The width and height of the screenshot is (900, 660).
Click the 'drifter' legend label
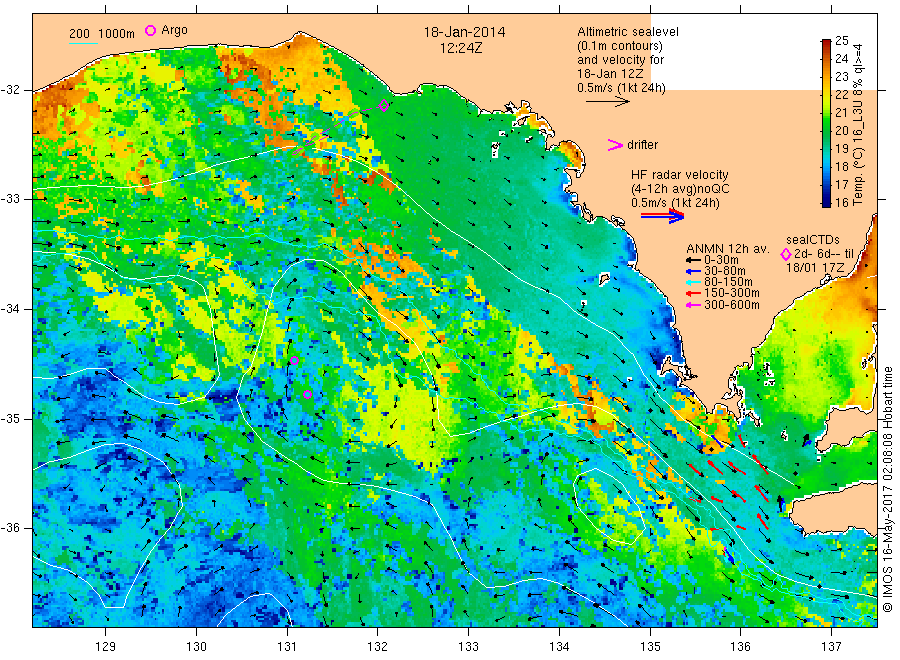pyautogui.click(x=642, y=145)
